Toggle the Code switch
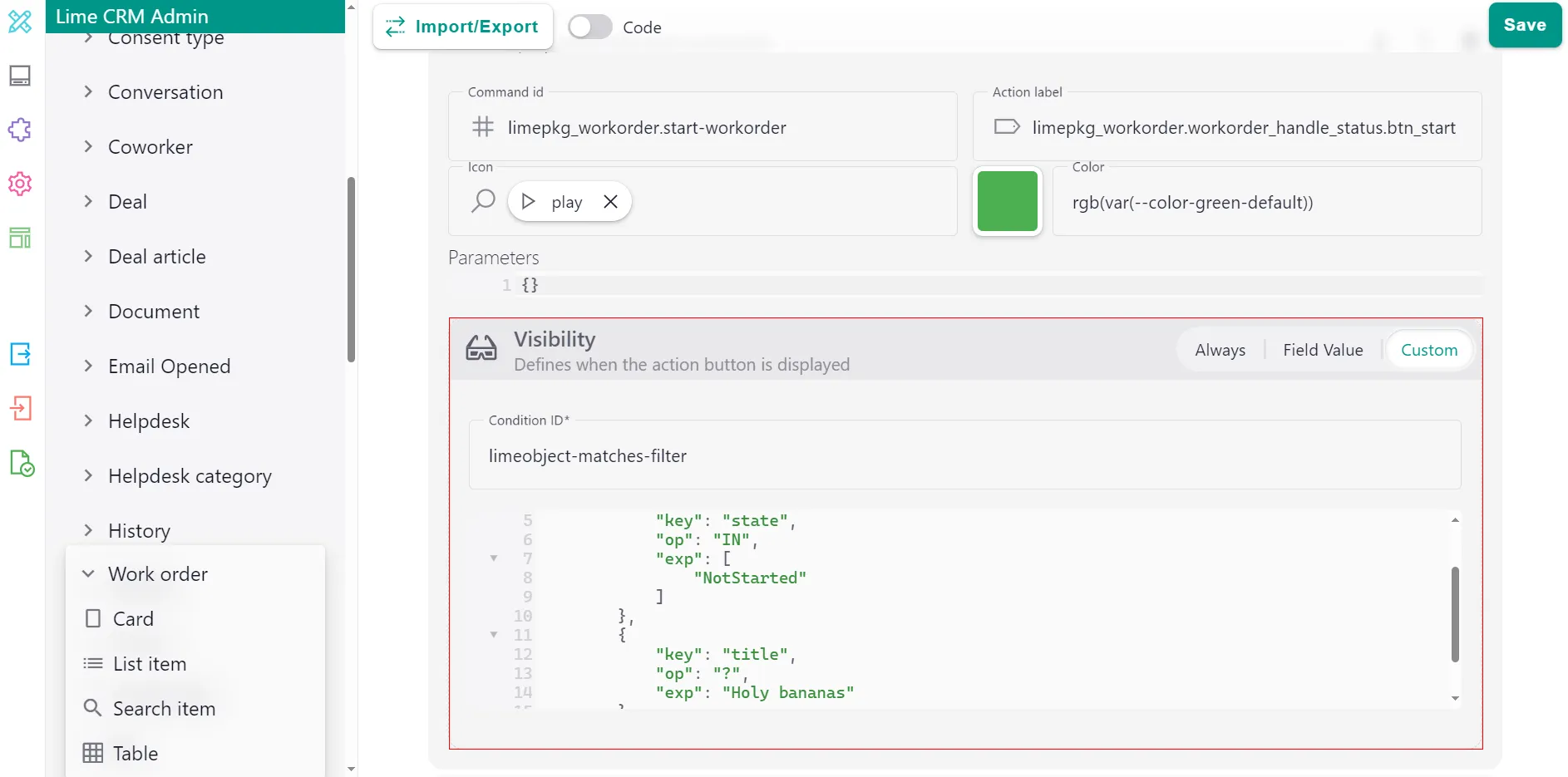1568x777 pixels. coord(590,27)
